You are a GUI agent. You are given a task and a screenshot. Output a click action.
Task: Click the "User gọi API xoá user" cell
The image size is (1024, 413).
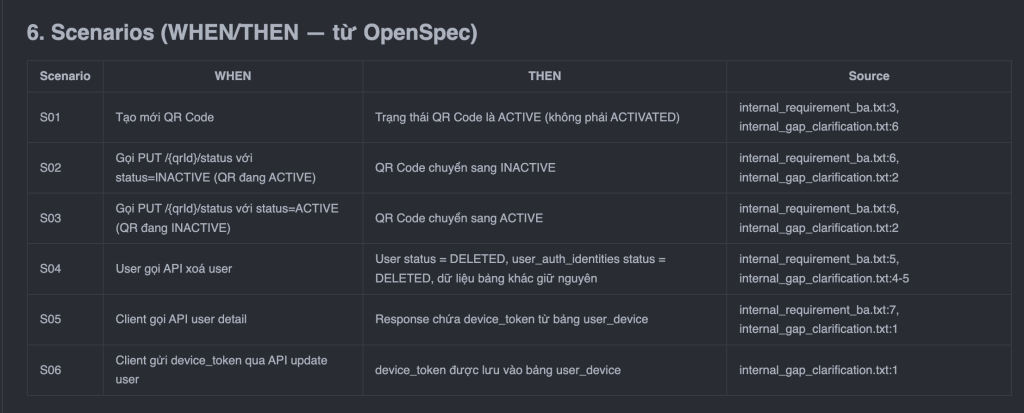click(x=172, y=269)
